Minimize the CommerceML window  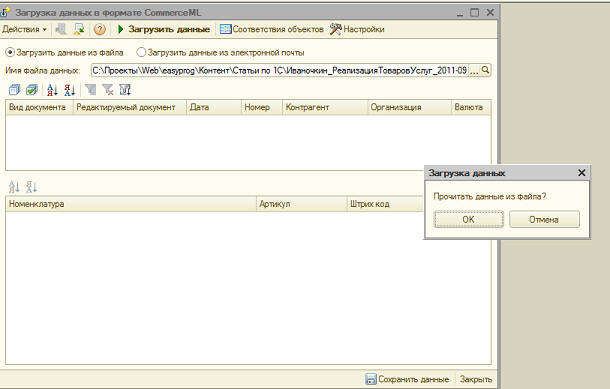460,13
